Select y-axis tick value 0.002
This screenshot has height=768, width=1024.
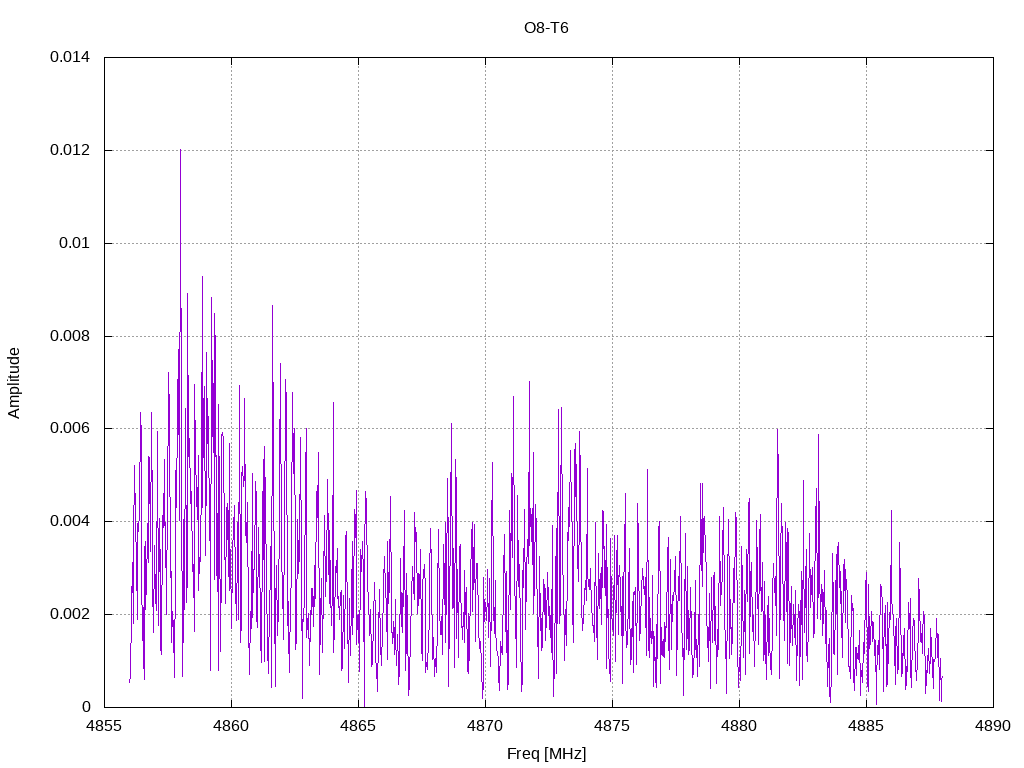tap(70, 615)
